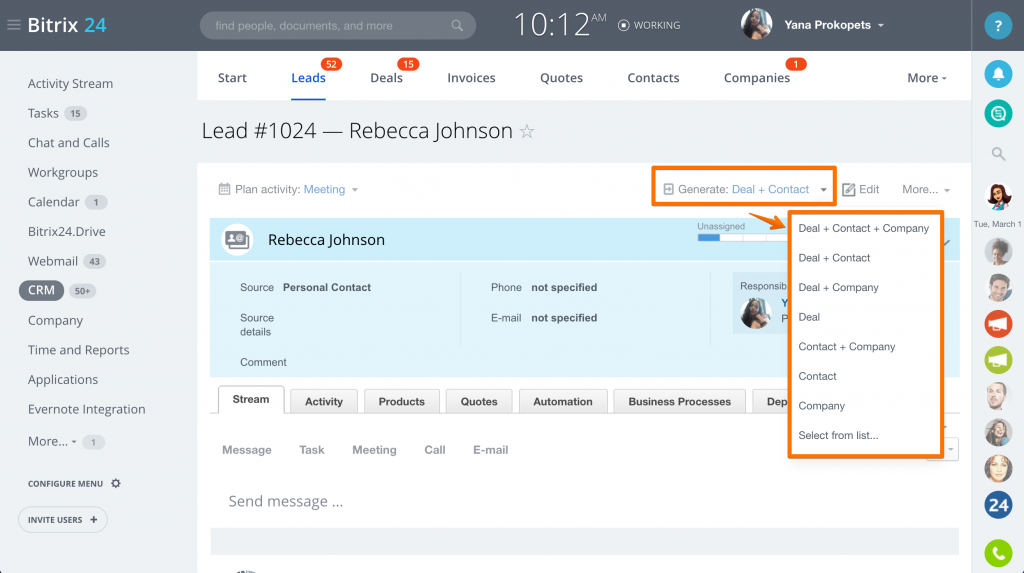Open Activity Stream in sidebar

[x=70, y=84]
